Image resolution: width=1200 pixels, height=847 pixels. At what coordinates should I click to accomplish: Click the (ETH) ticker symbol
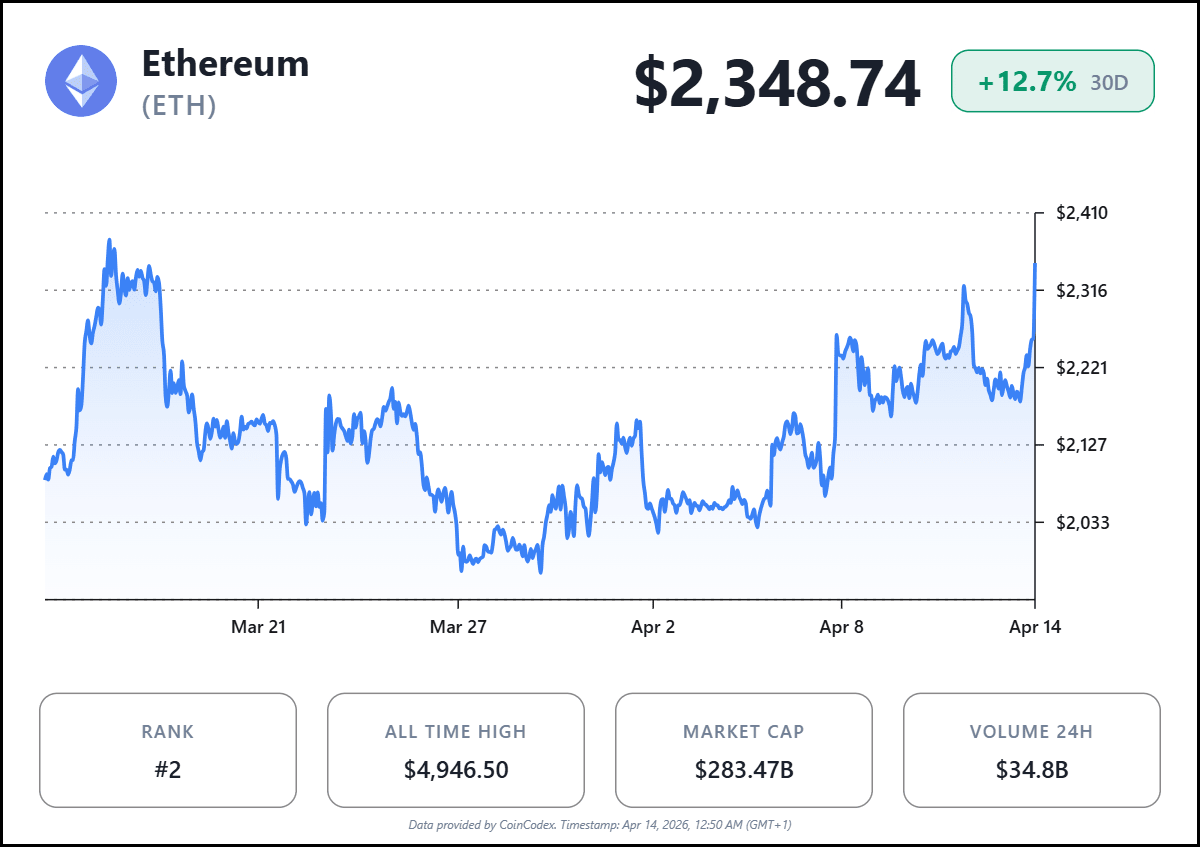pyautogui.click(x=179, y=106)
